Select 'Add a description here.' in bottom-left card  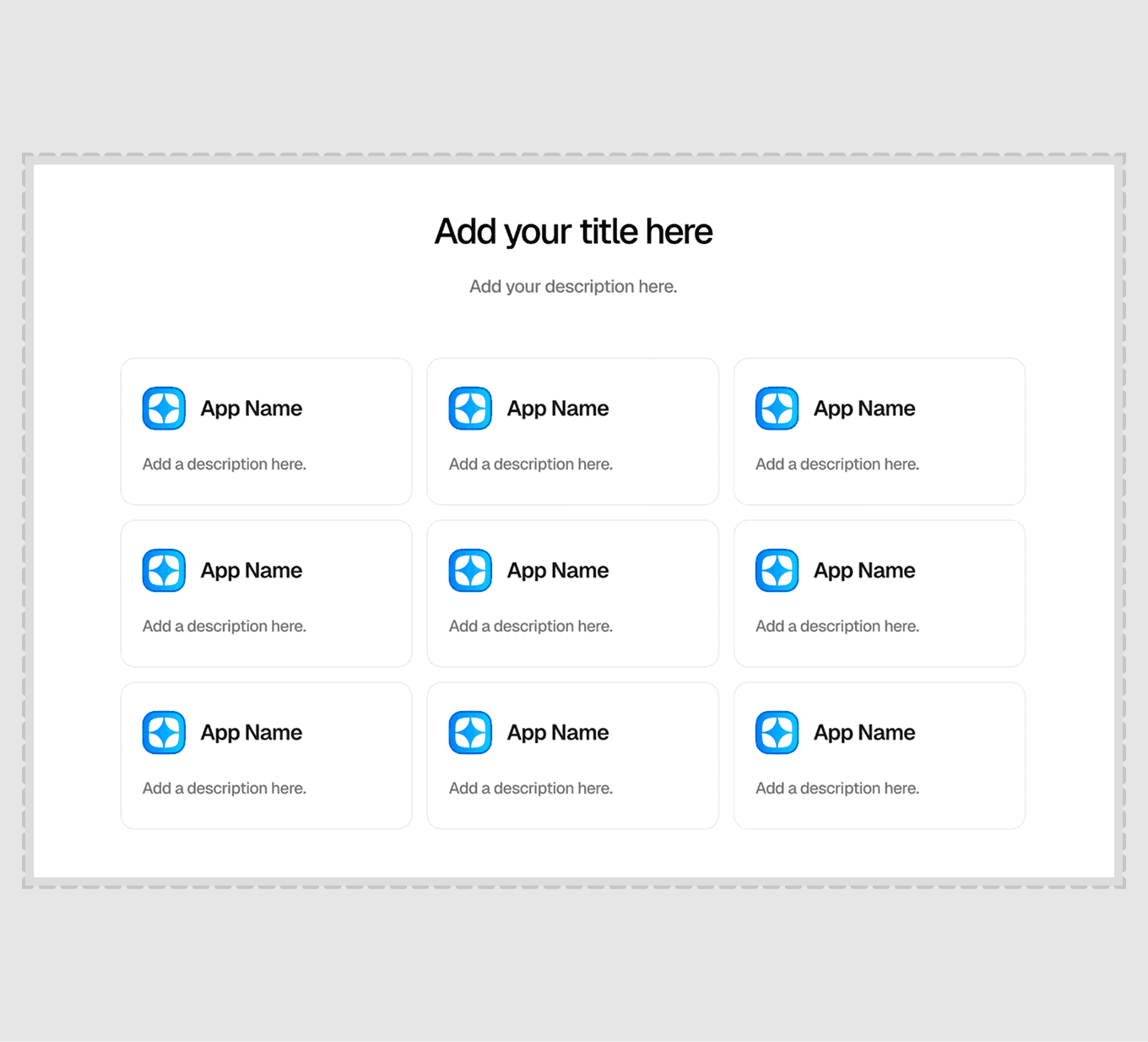[x=225, y=789]
